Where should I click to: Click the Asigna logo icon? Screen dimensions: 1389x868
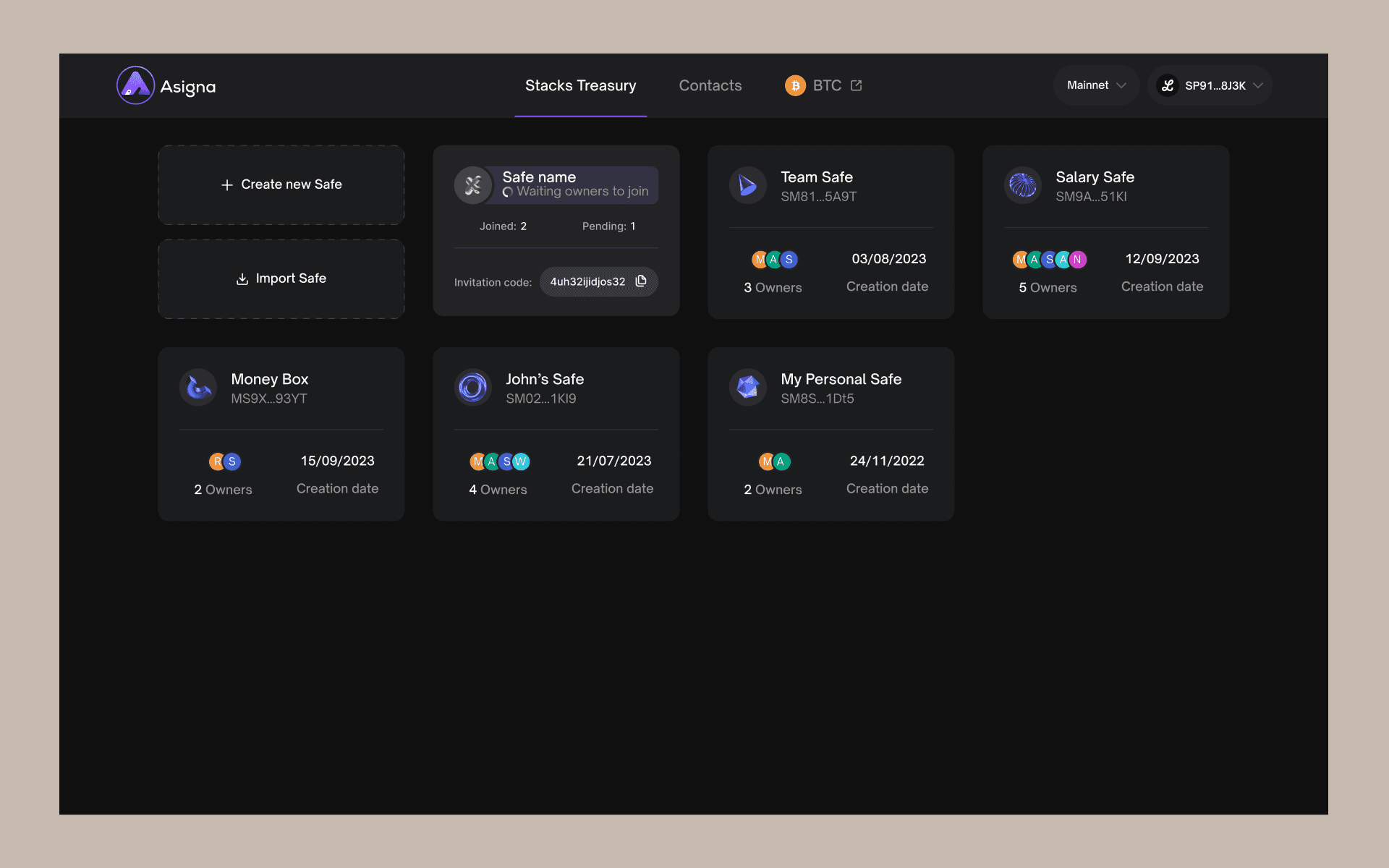[135, 85]
